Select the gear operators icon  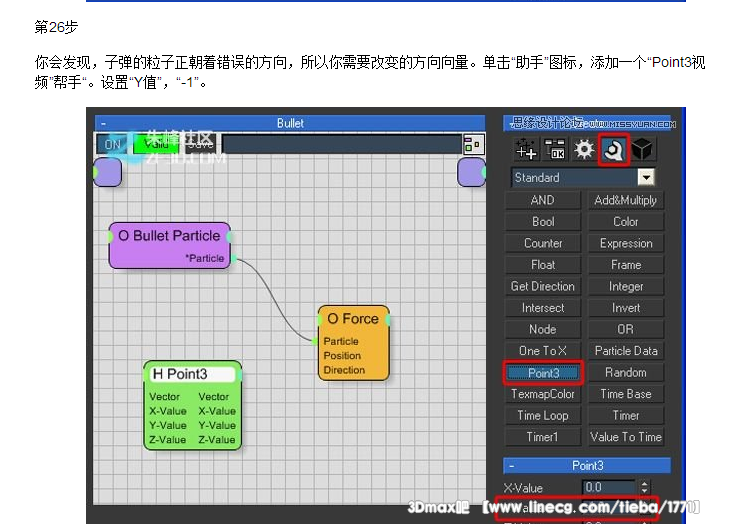584,150
